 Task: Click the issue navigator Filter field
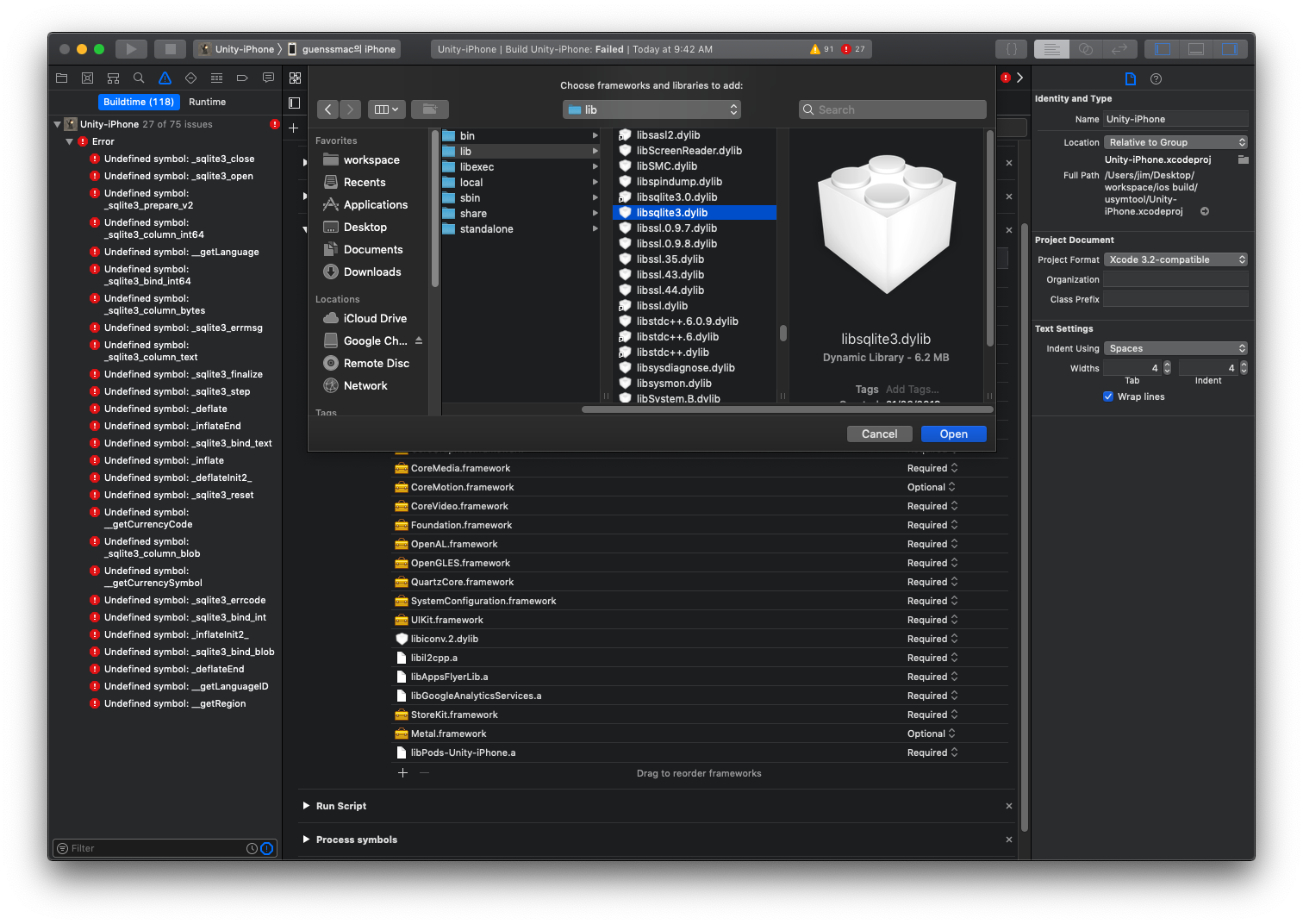pyautogui.click(x=164, y=848)
